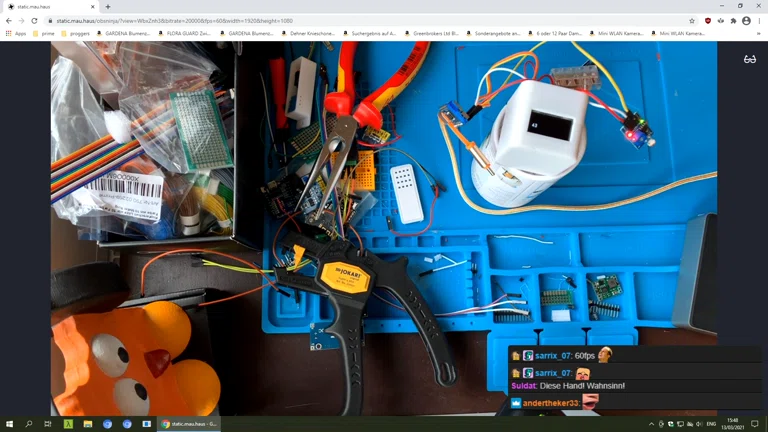Bookmark this page with the star icon
Image resolution: width=768 pixels, height=432 pixels.
[x=692, y=20]
